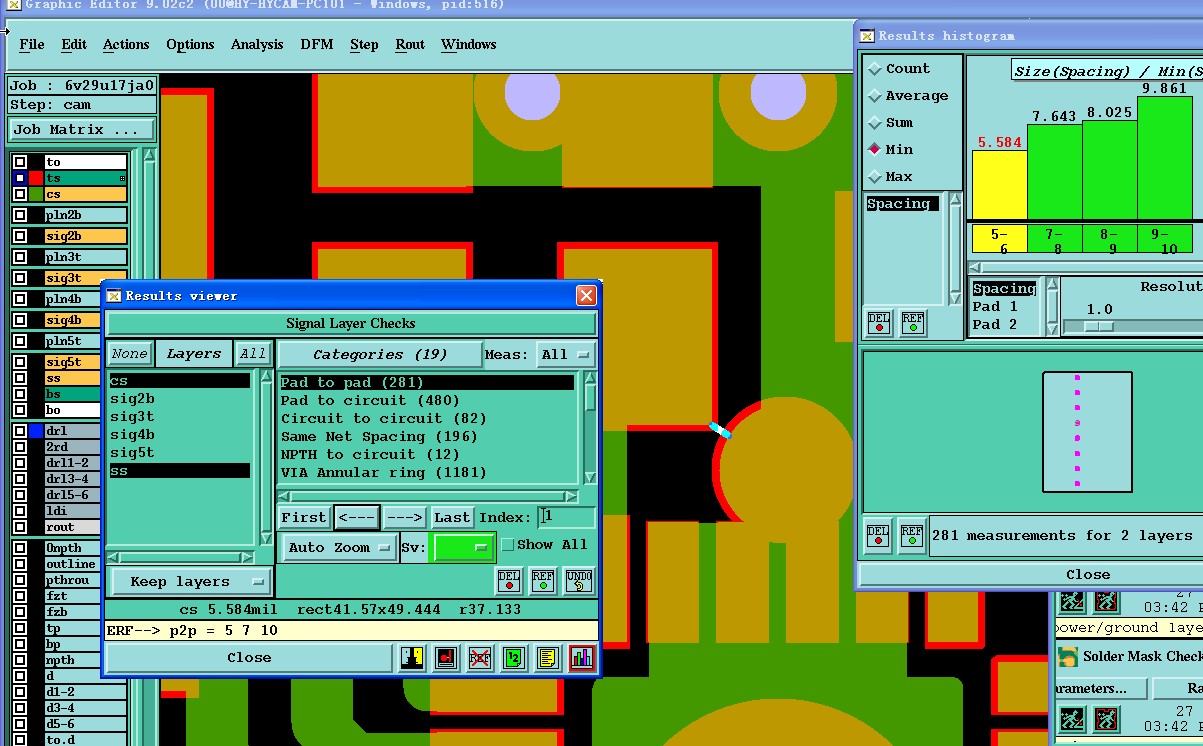Click DEL icon beside the measurements status text
The width and height of the screenshot is (1203, 746).
(x=878, y=536)
